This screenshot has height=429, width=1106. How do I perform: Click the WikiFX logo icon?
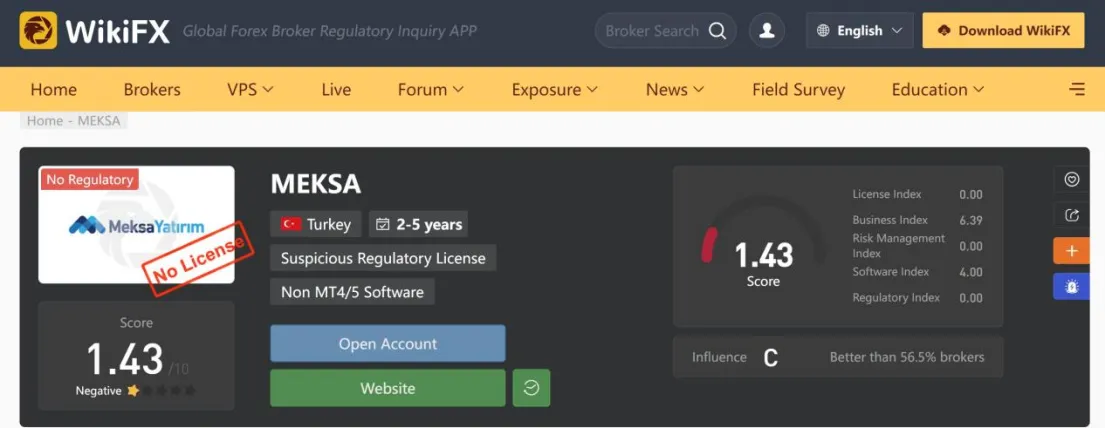coord(38,30)
